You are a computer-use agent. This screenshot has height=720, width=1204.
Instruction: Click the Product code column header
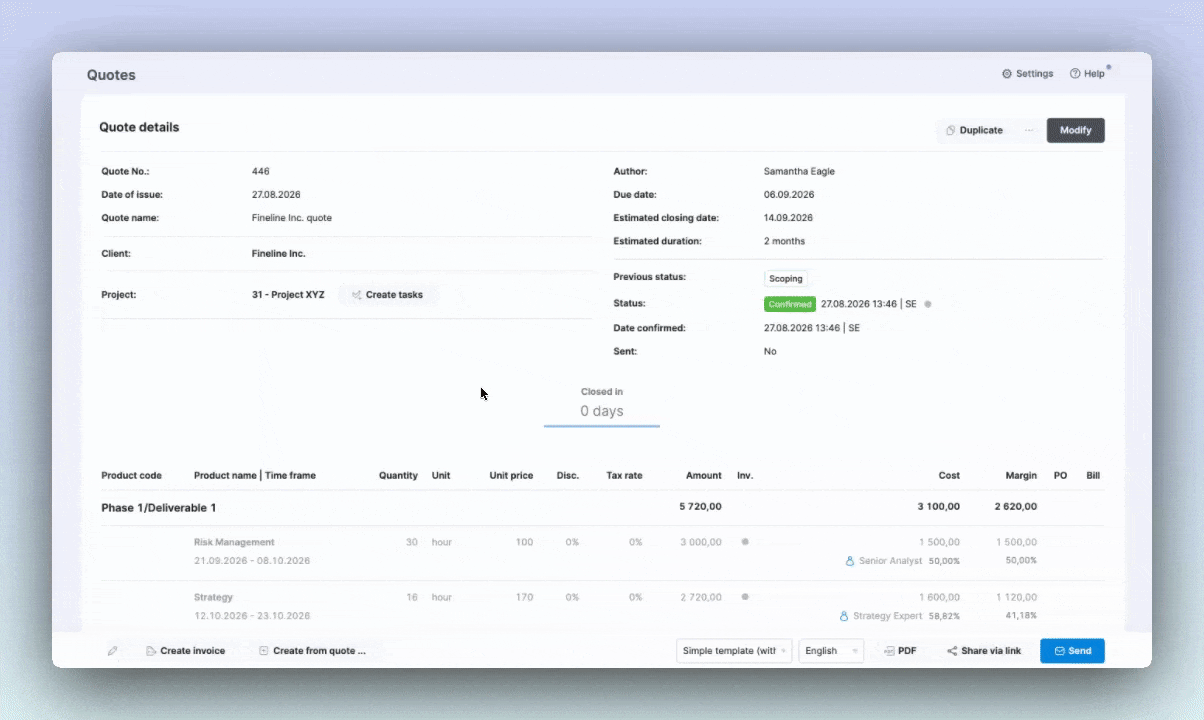pos(131,476)
